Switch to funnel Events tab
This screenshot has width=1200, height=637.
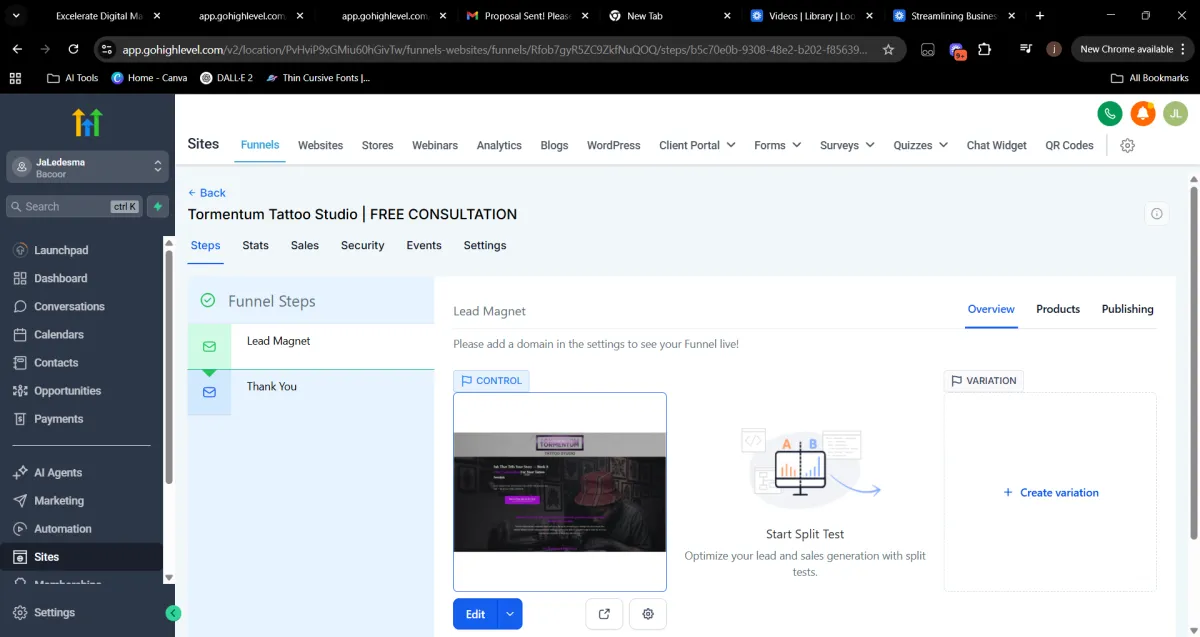point(424,245)
